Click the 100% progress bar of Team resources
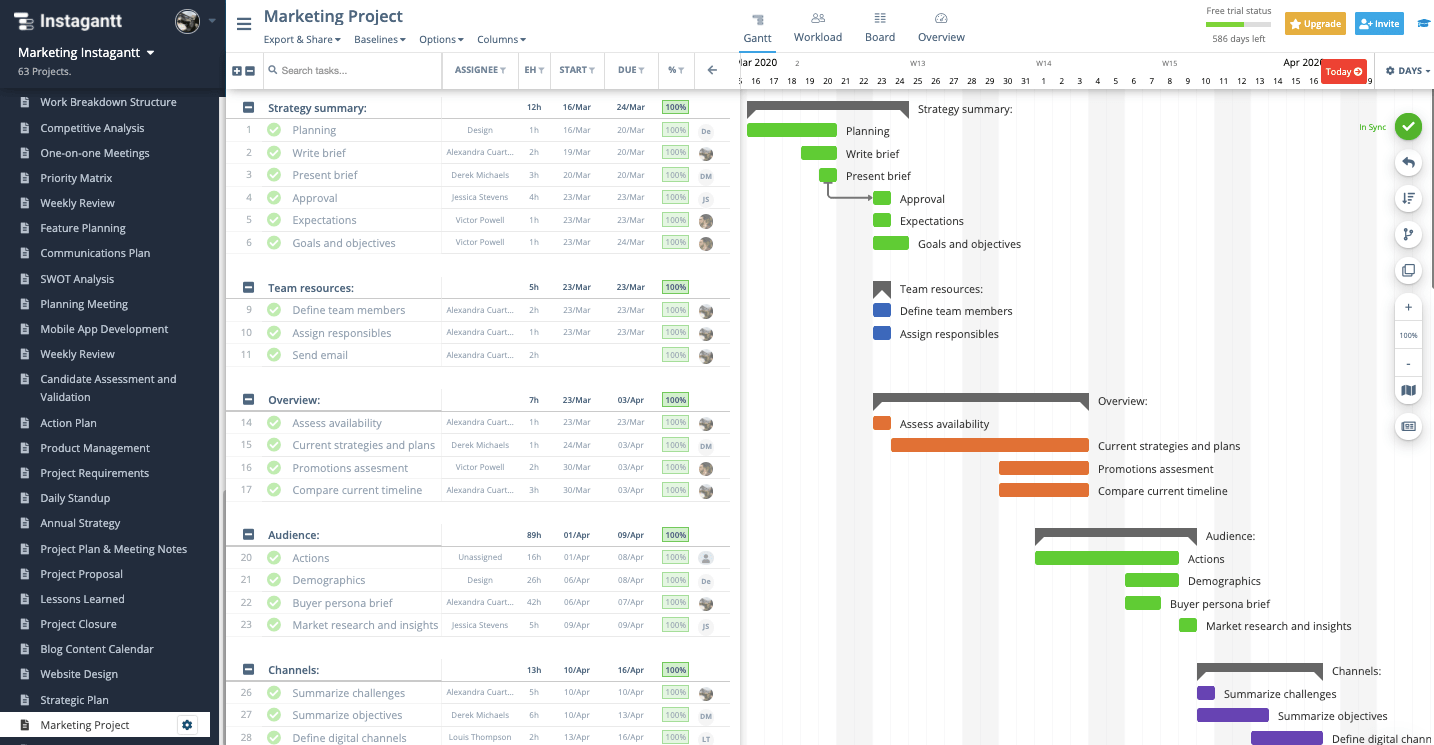Image resolution: width=1434 pixels, height=745 pixels. click(675, 285)
